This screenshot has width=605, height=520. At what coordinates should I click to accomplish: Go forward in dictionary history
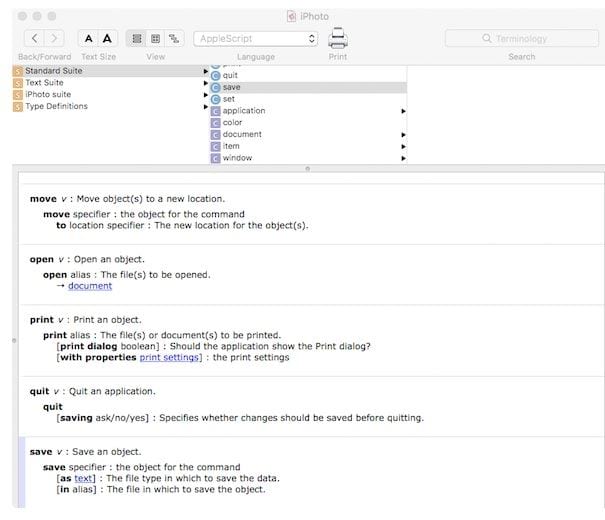pos(54,38)
